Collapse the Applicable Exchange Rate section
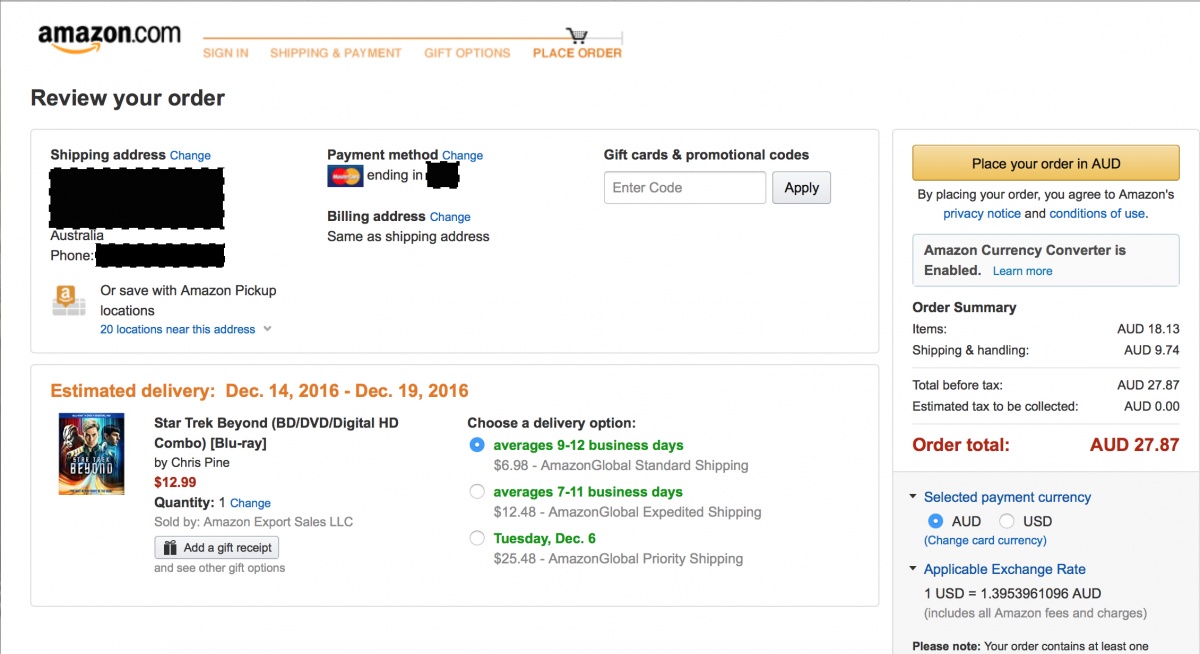The height and width of the screenshot is (654, 1200). 913,569
